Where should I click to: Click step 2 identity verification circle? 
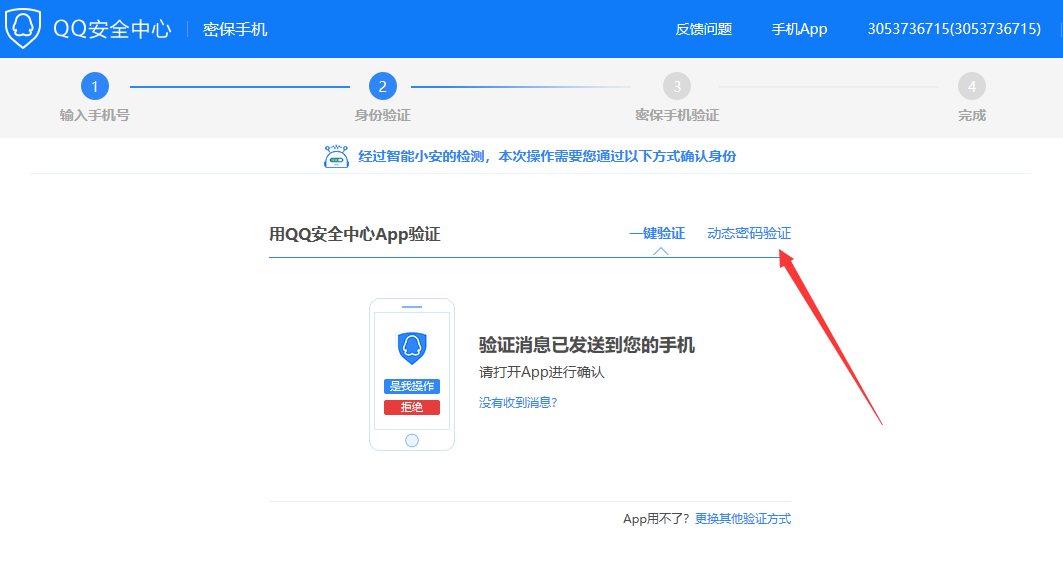(382, 86)
